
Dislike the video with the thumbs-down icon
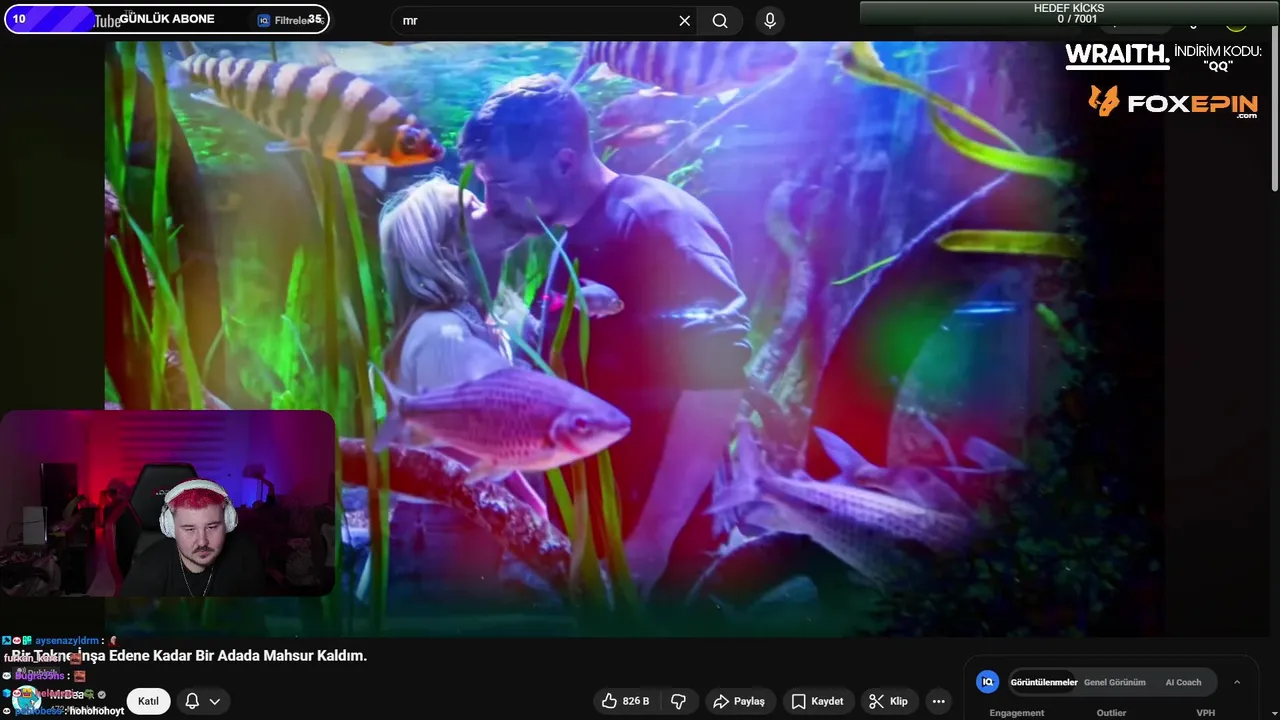pyautogui.click(x=678, y=701)
